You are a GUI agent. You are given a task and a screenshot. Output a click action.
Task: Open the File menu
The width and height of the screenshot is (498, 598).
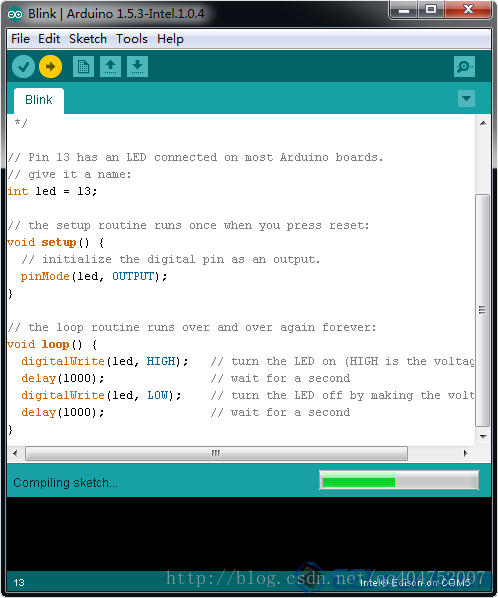click(x=20, y=39)
